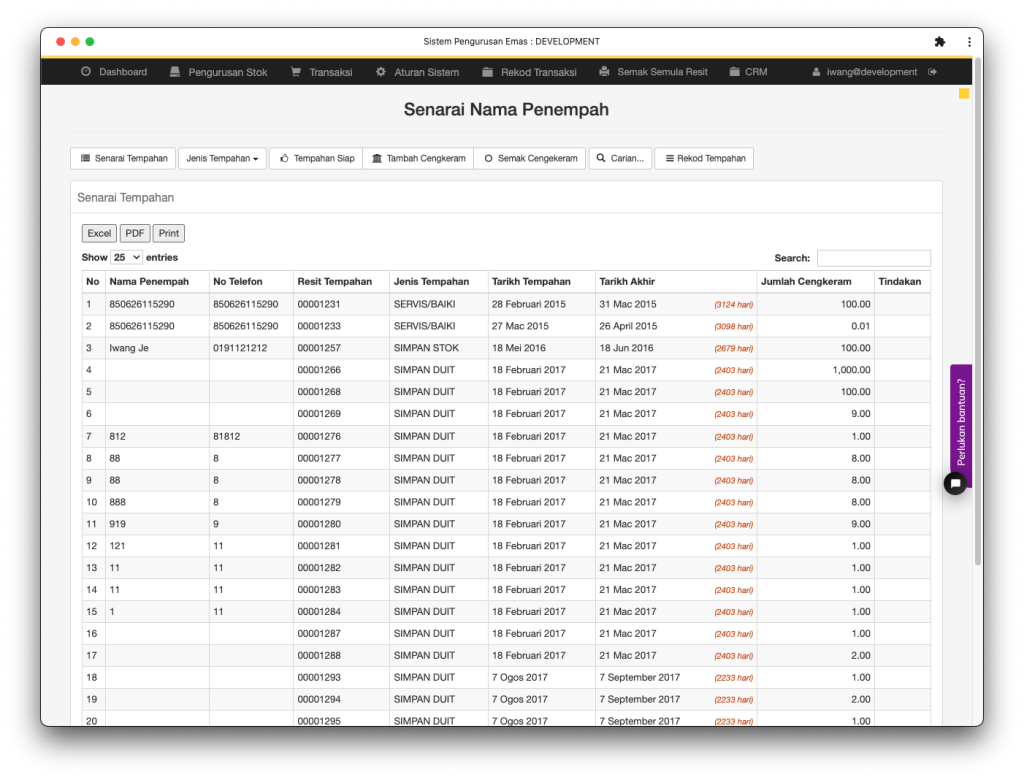Click the Transaksi shopping cart icon
This screenshot has width=1024, height=780.
pyautogui.click(x=296, y=72)
